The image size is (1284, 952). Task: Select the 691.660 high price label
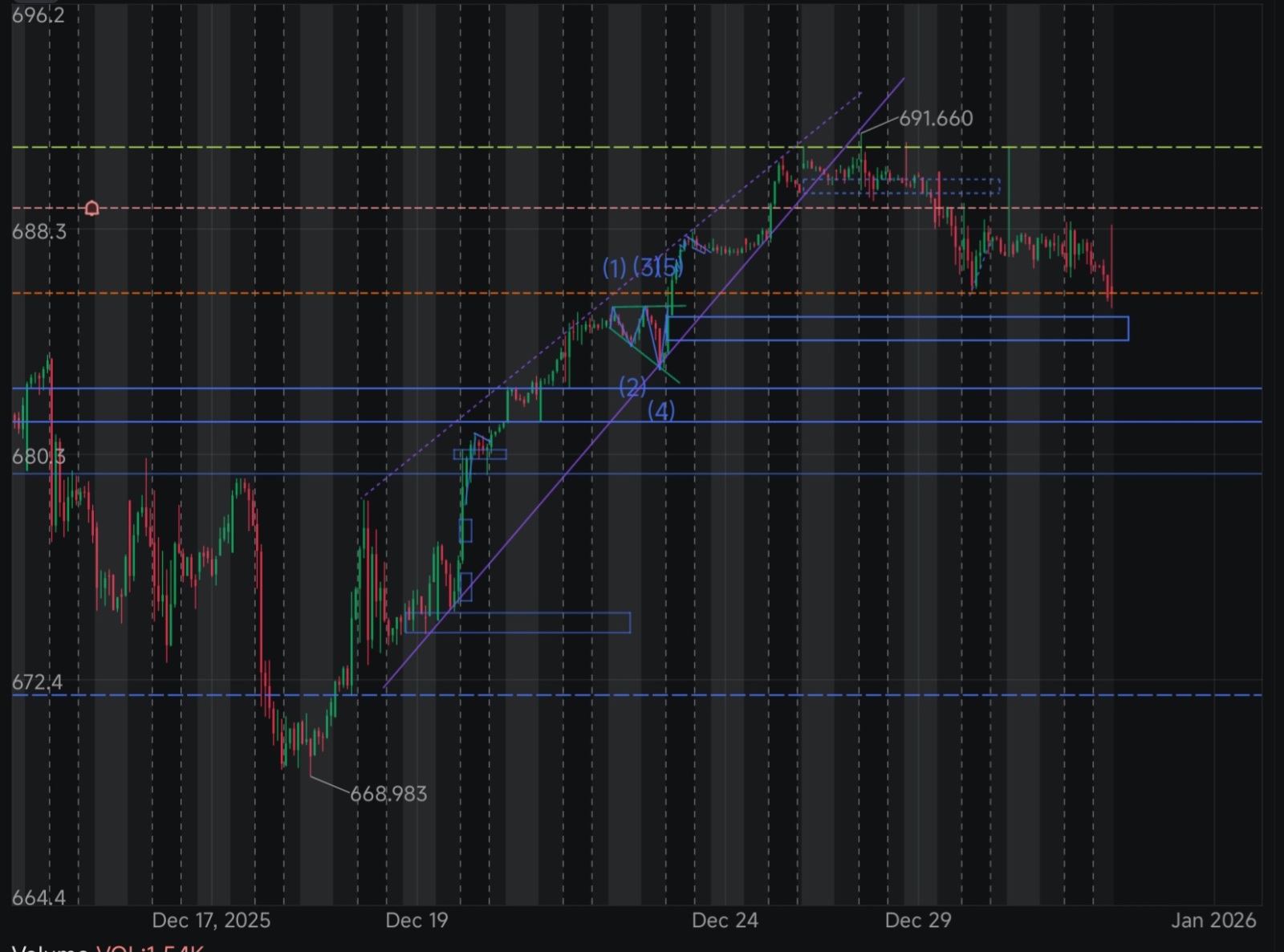pyautogui.click(x=936, y=119)
